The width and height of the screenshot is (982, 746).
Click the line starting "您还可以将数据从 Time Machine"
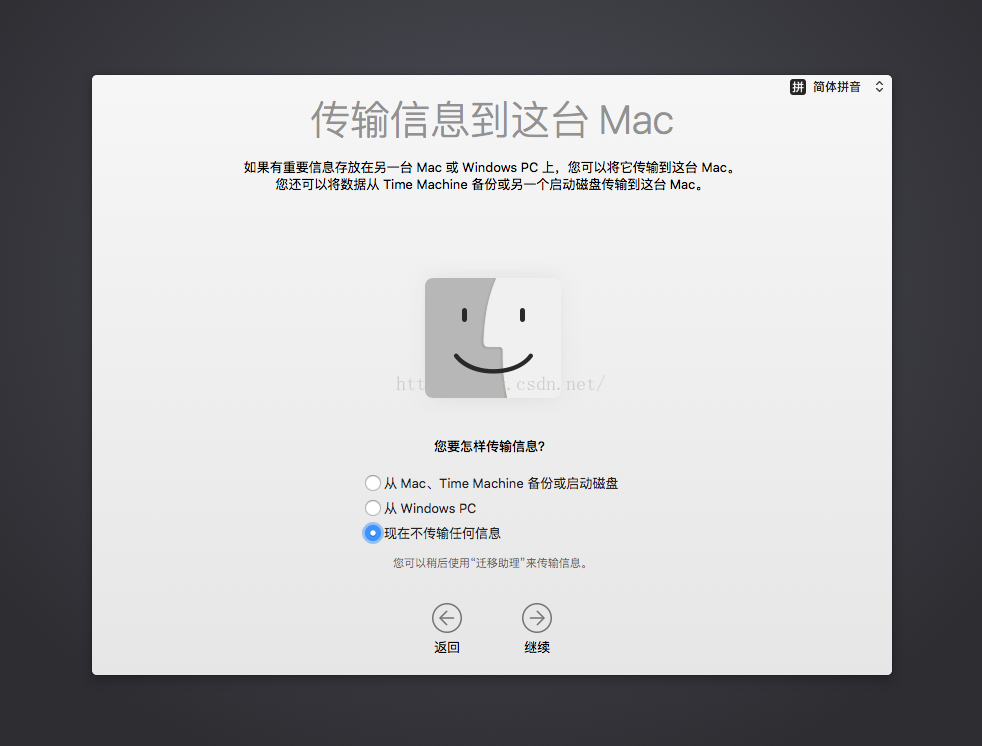[x=491, y=185]
